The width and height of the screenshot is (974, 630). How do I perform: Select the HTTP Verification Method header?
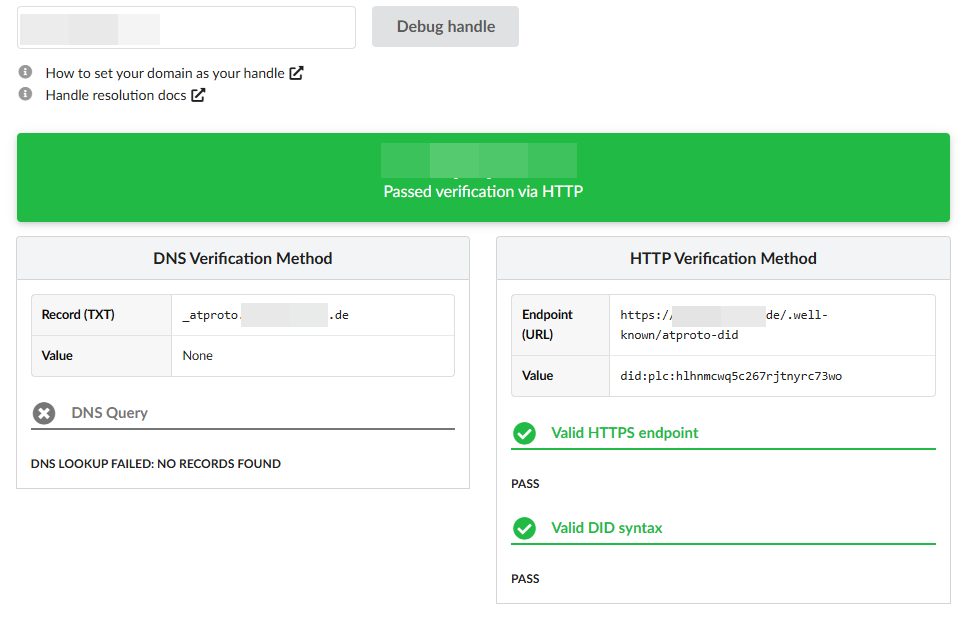723,258
